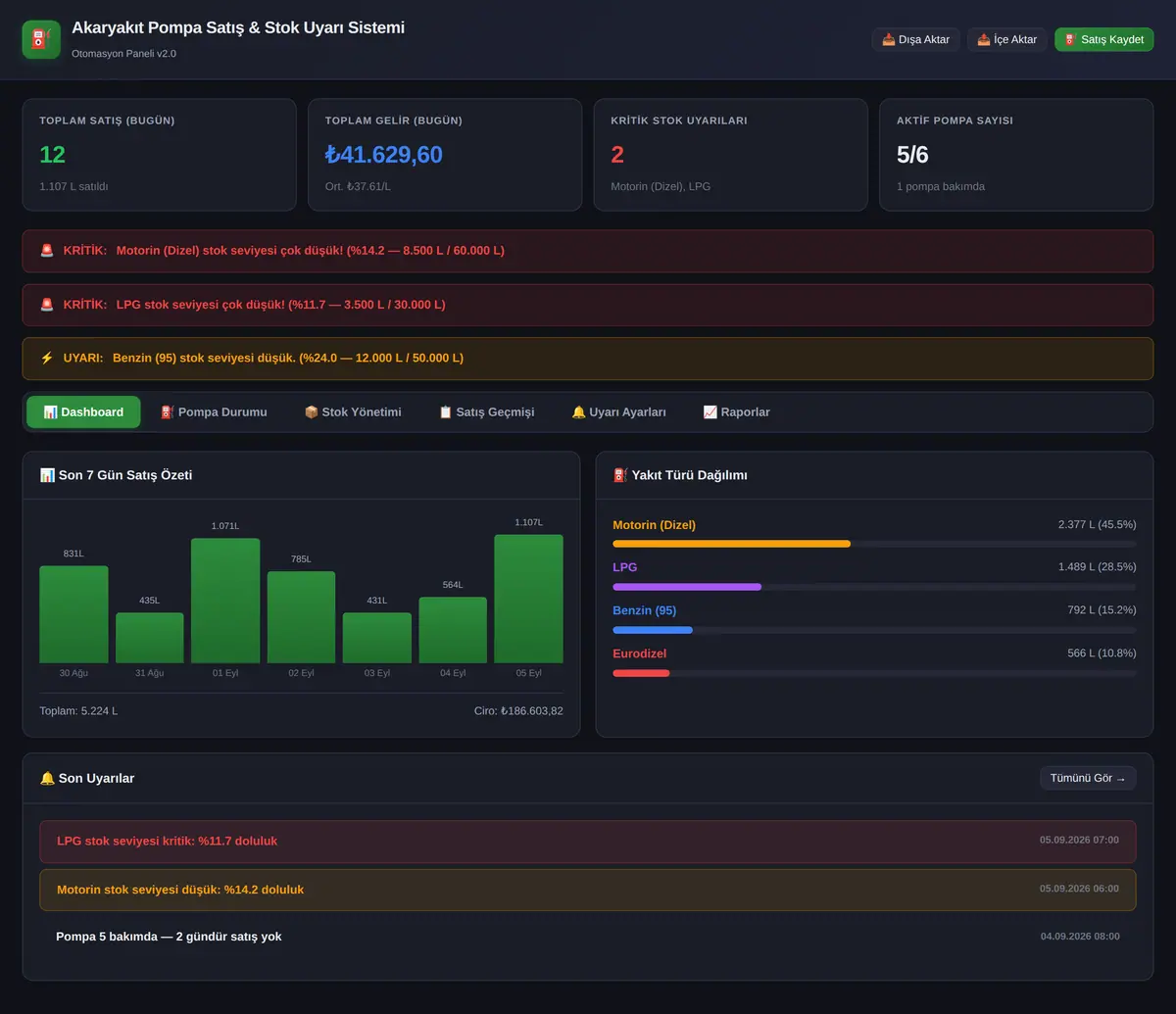Open the Pompa Durumu tab
The height and width of the screenshot is (1014, 1176).
[x=214, y=412]
